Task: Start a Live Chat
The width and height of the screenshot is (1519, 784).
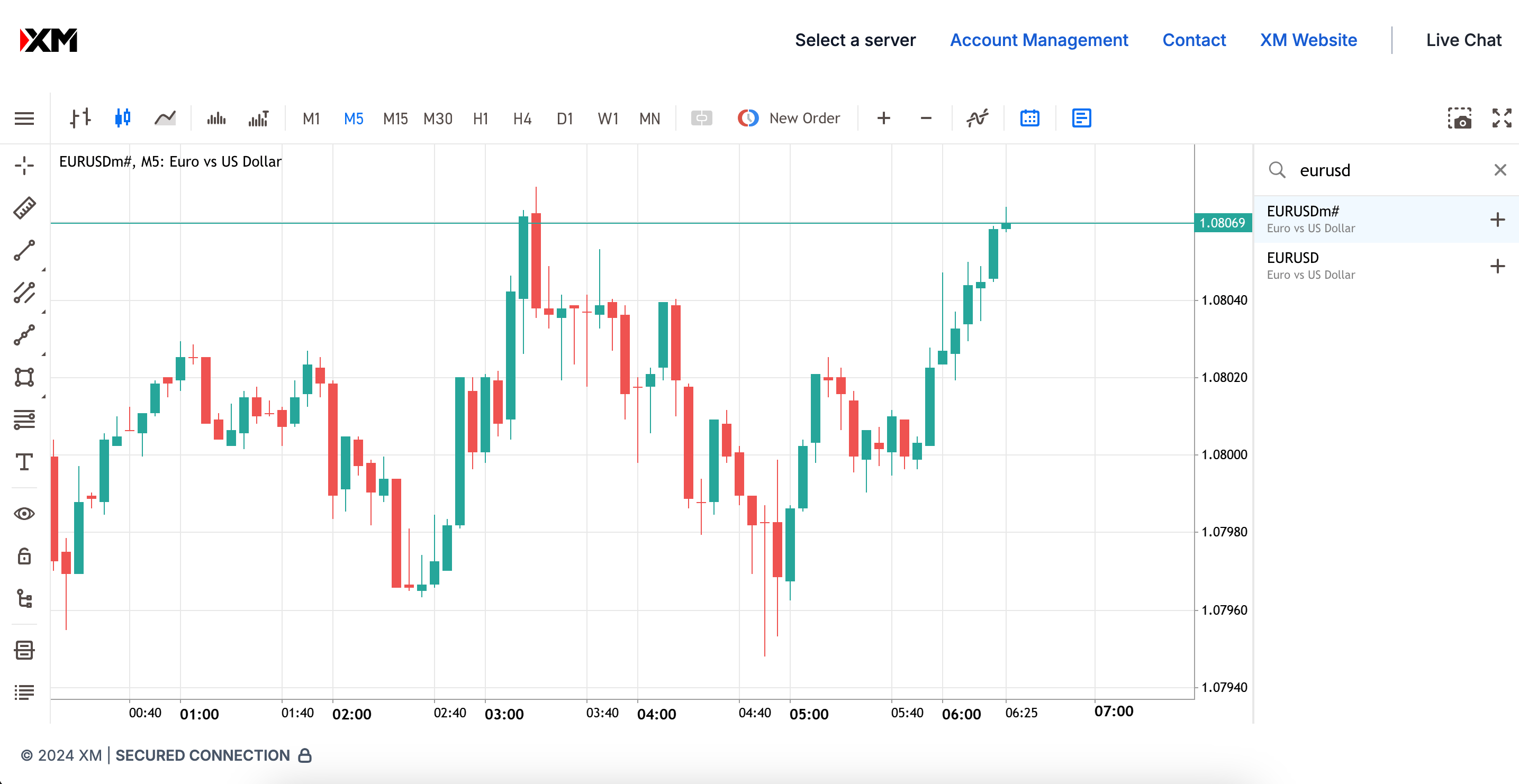Action: (x=1463, y=40)
